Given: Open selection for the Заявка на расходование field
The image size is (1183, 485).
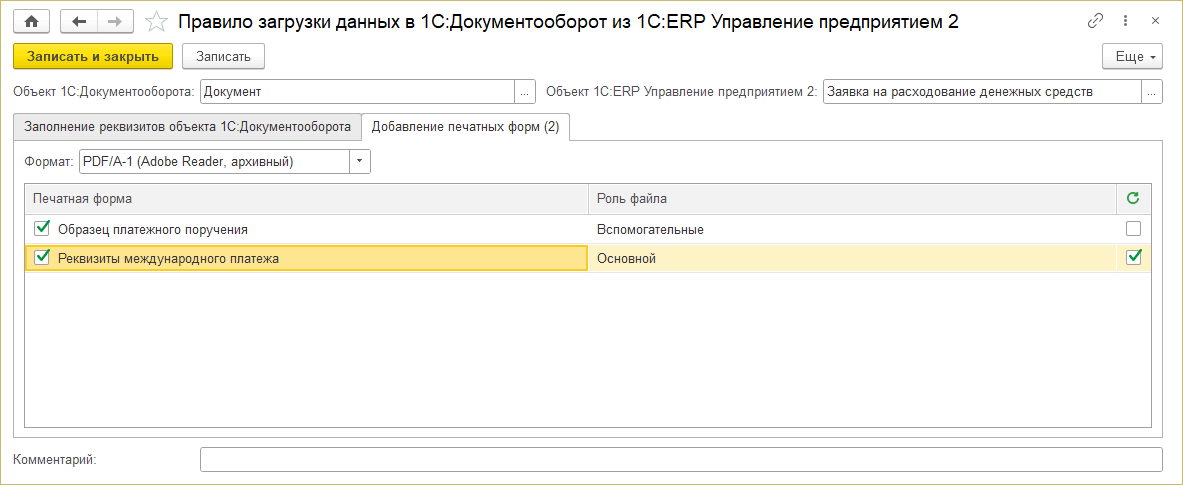Looking at the screenshot, I should click(1152, 92).
